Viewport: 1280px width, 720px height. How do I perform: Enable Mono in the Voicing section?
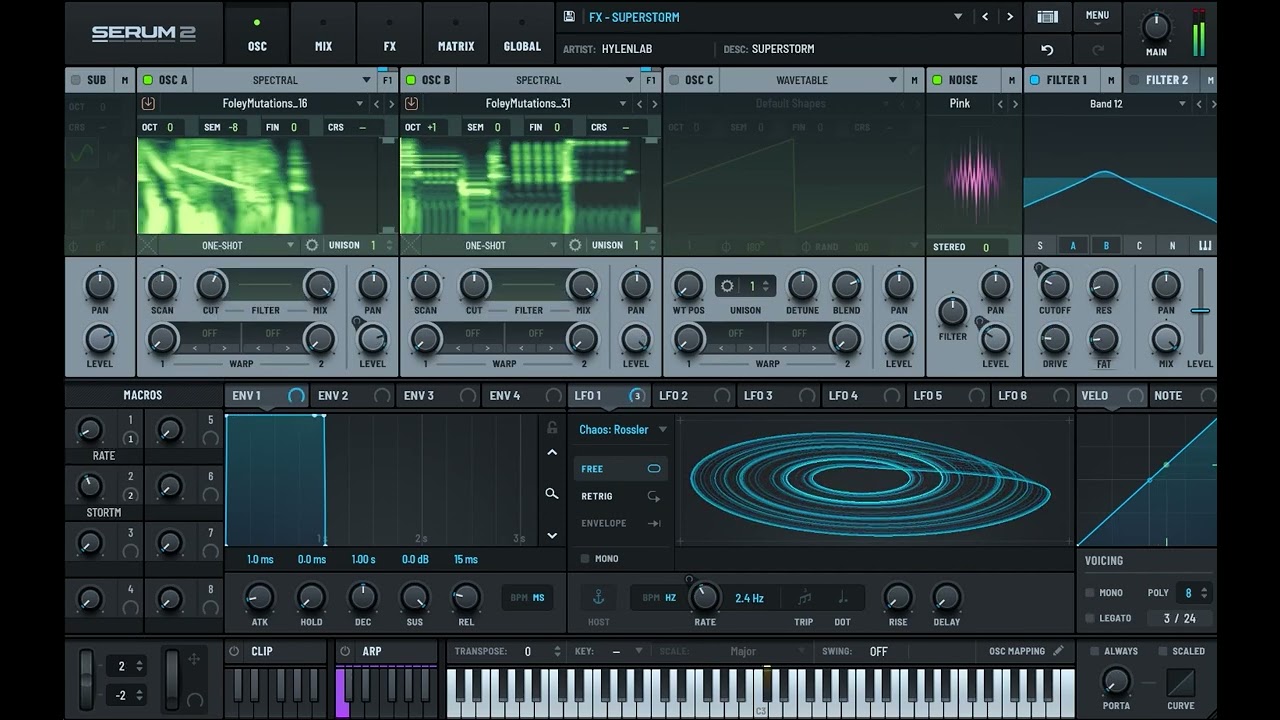coord(1091,593)
